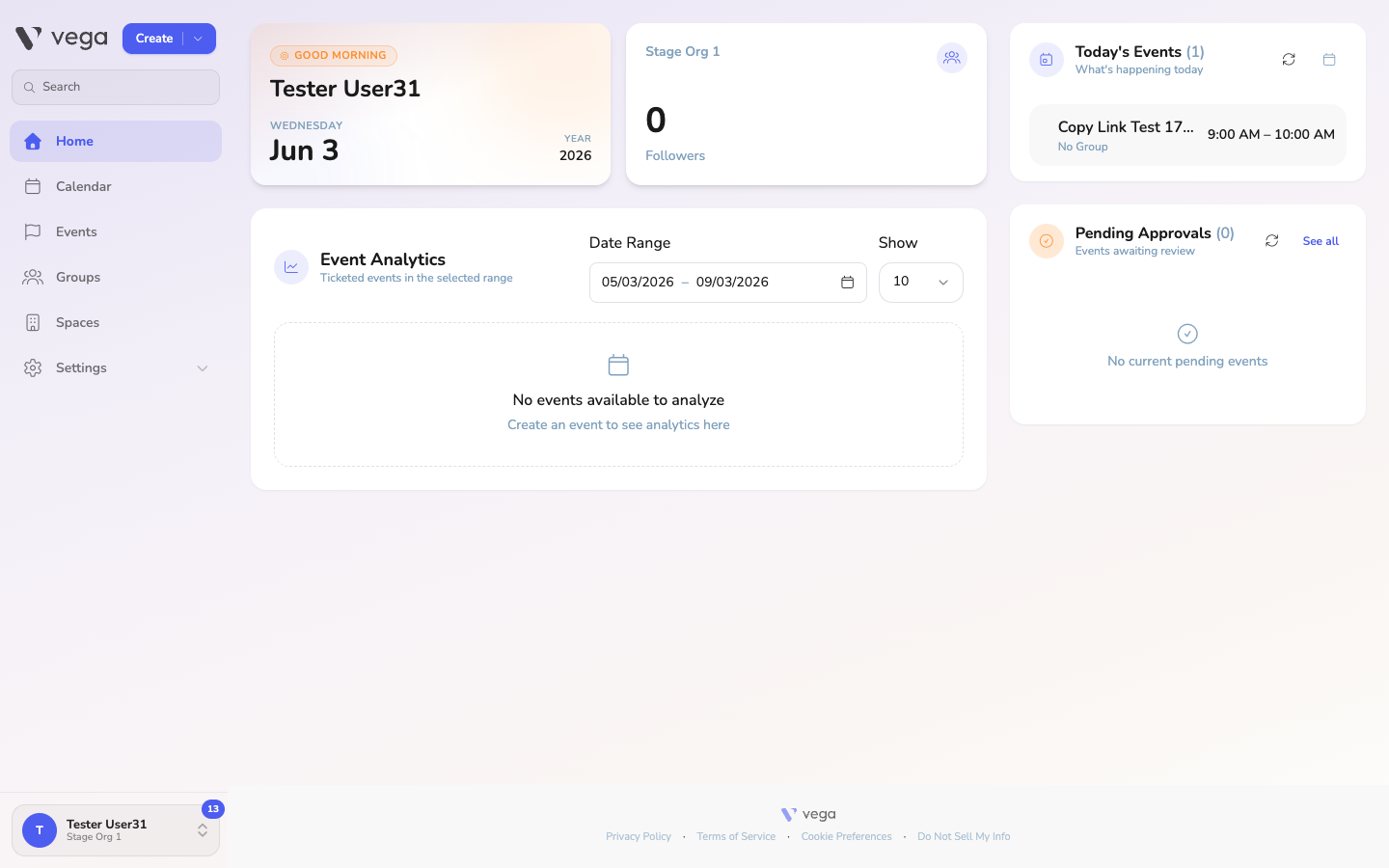Click the 9:00 AM – 10:00 AM event time
Viewport: 1389px width, 868px height.
tap(1271, 135)
